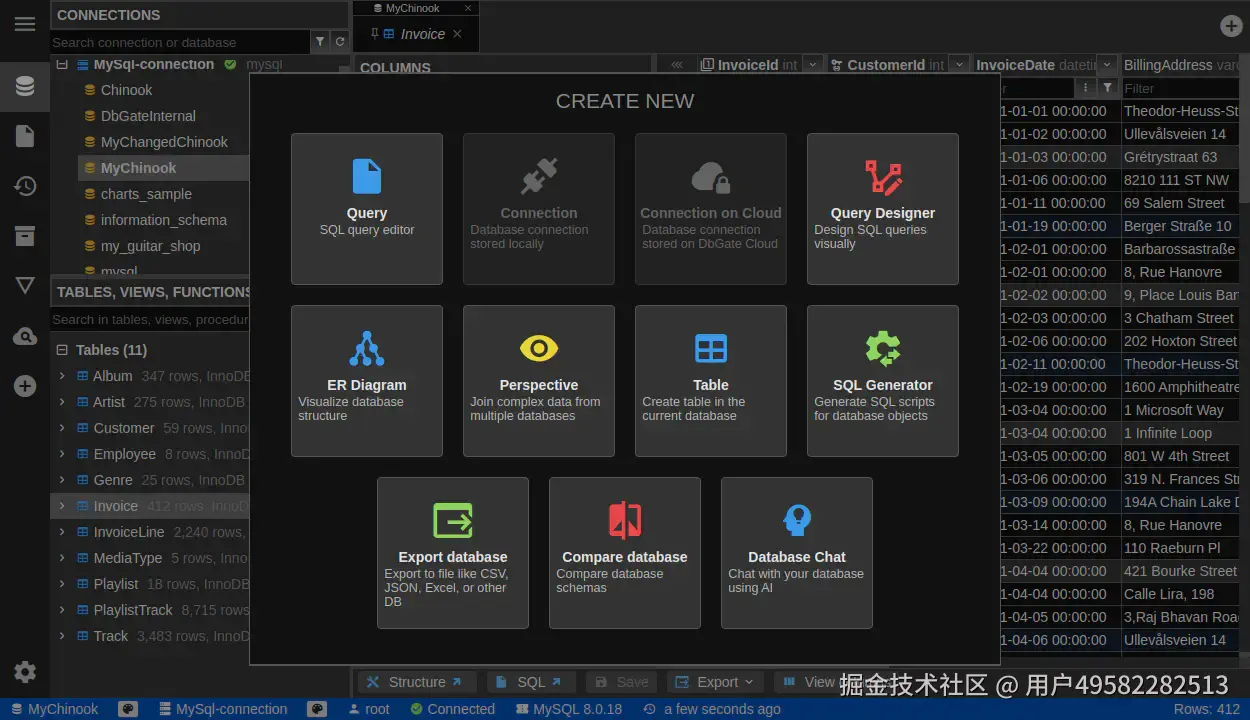
Task: Click the MySQL 8.0.18 status entry
Action: pyautogui.click(x=568, y=709)
